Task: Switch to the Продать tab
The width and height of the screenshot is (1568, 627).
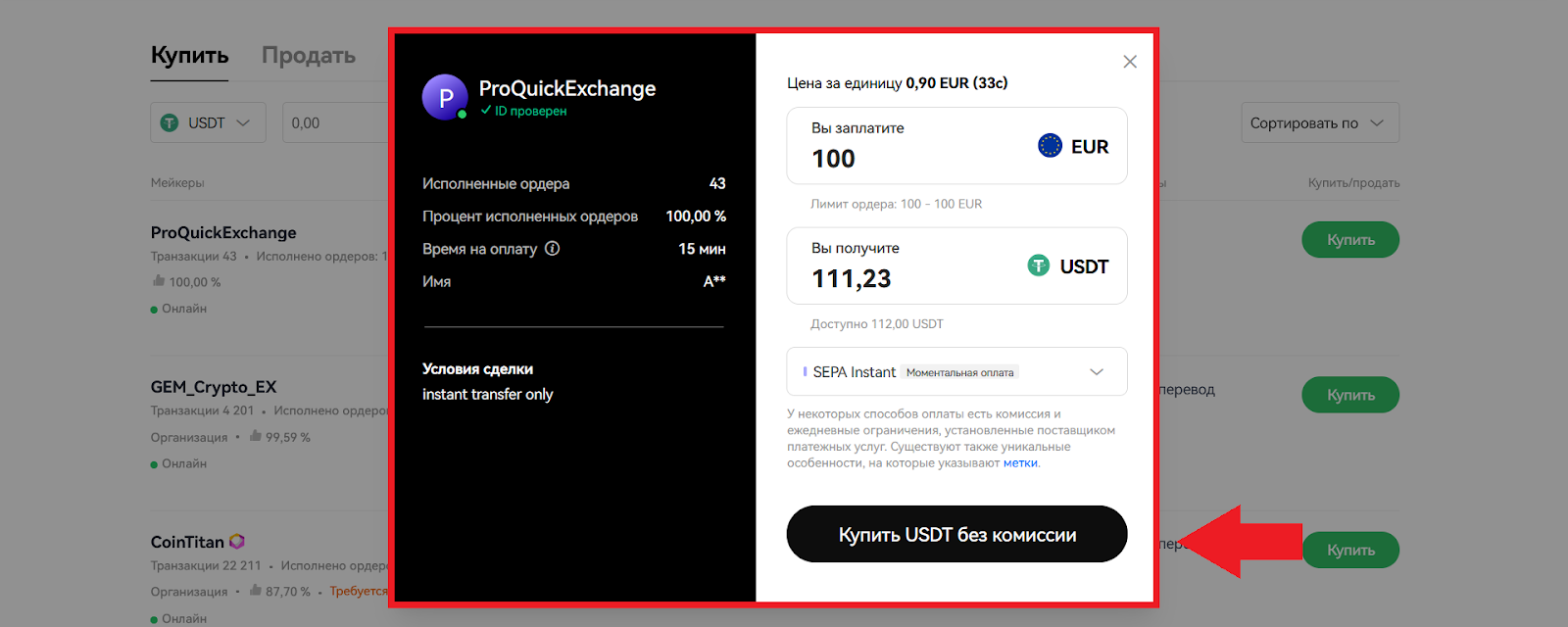Action: click(309, 56)
